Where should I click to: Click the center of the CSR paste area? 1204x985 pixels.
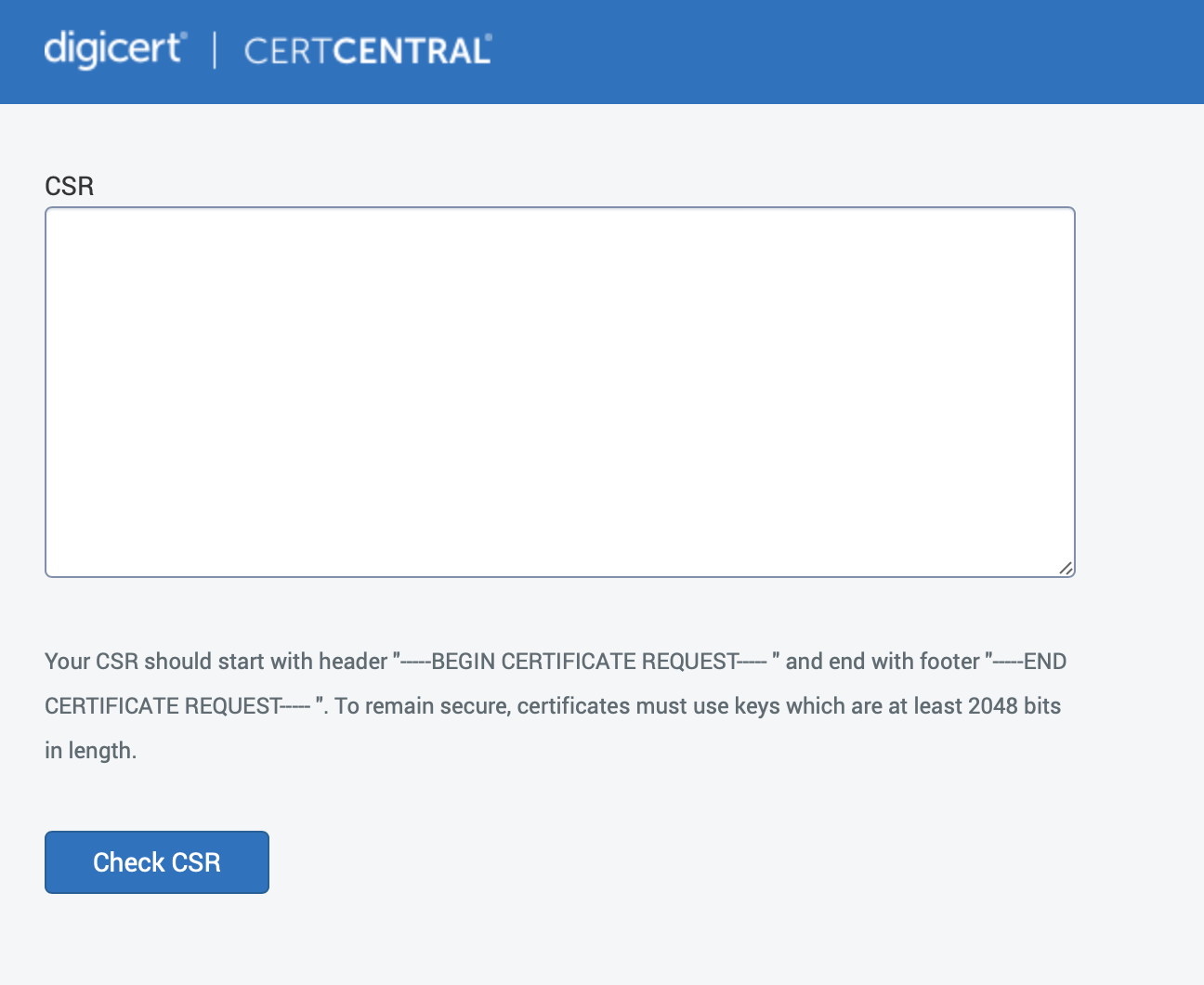(559, 390)
